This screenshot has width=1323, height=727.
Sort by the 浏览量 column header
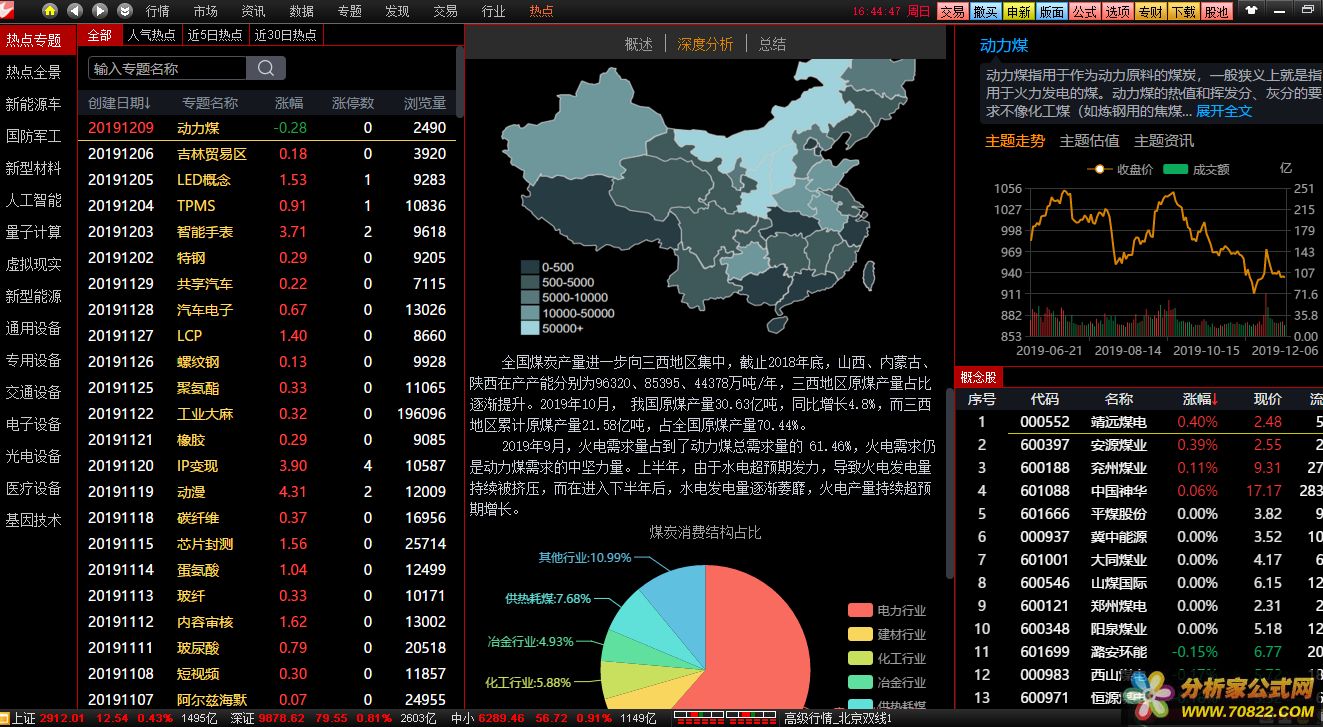tap(425, 102)
